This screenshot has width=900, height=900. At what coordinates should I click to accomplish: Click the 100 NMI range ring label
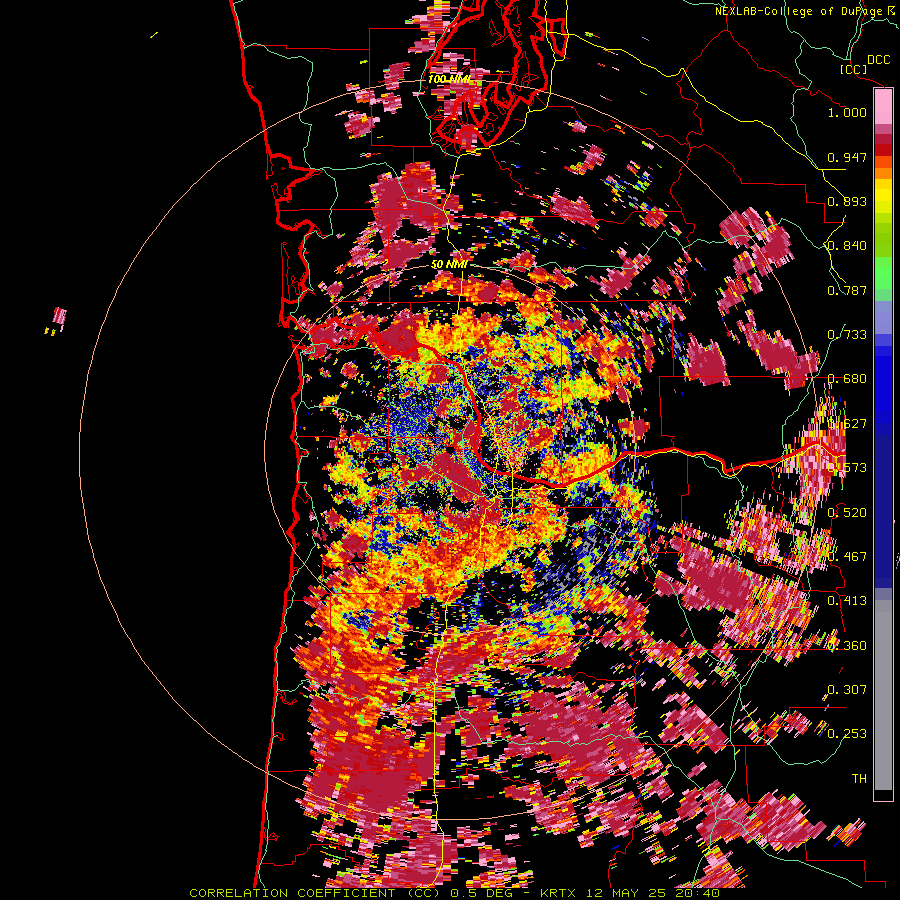[x=449, y=79]
